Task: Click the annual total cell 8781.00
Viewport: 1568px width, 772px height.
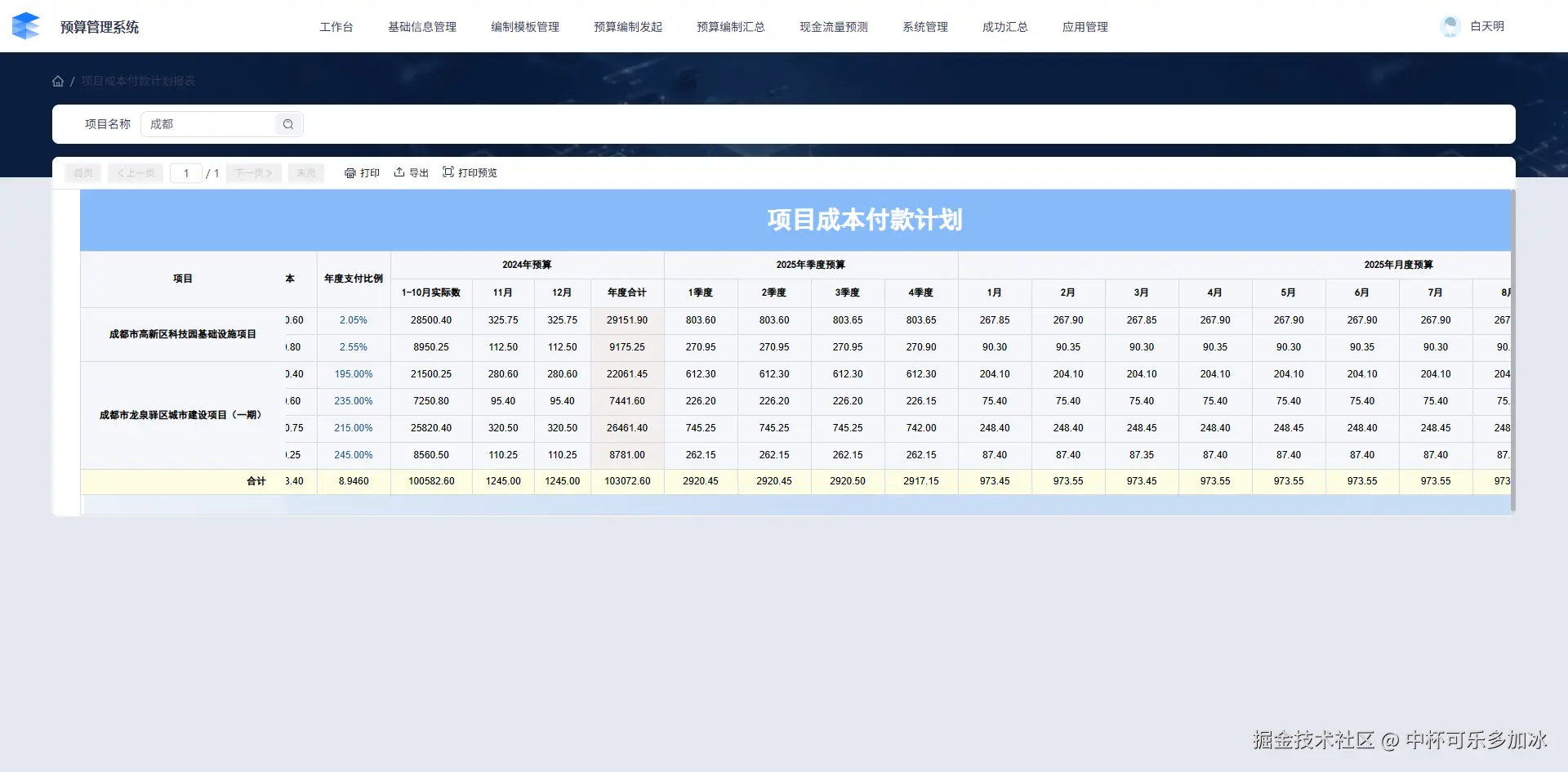Action: (627, 455)
